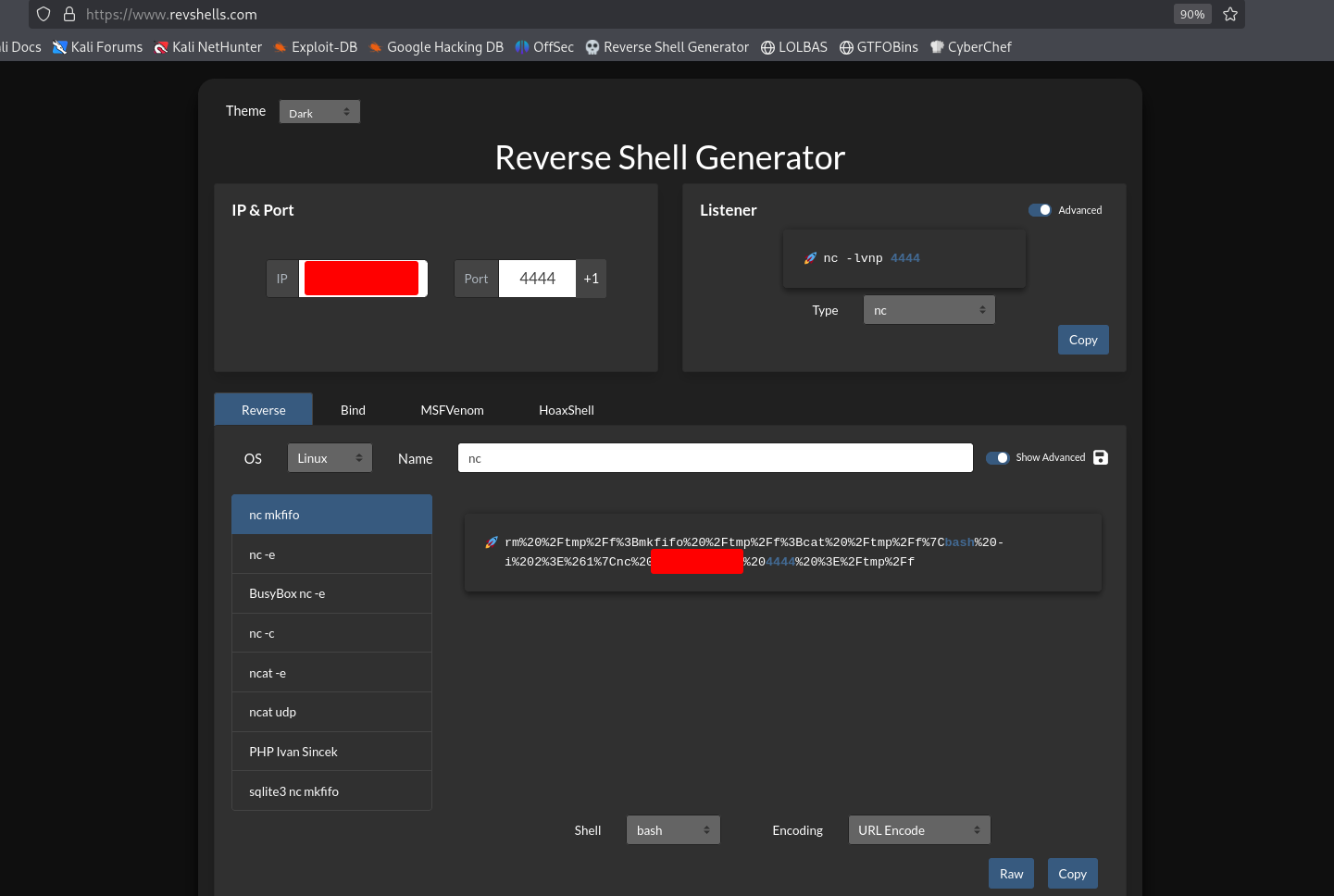The height and width of the screenshot is (896, 1334).
Task: Toggle the listener Advanced switch
Action: coord(1040,210)
